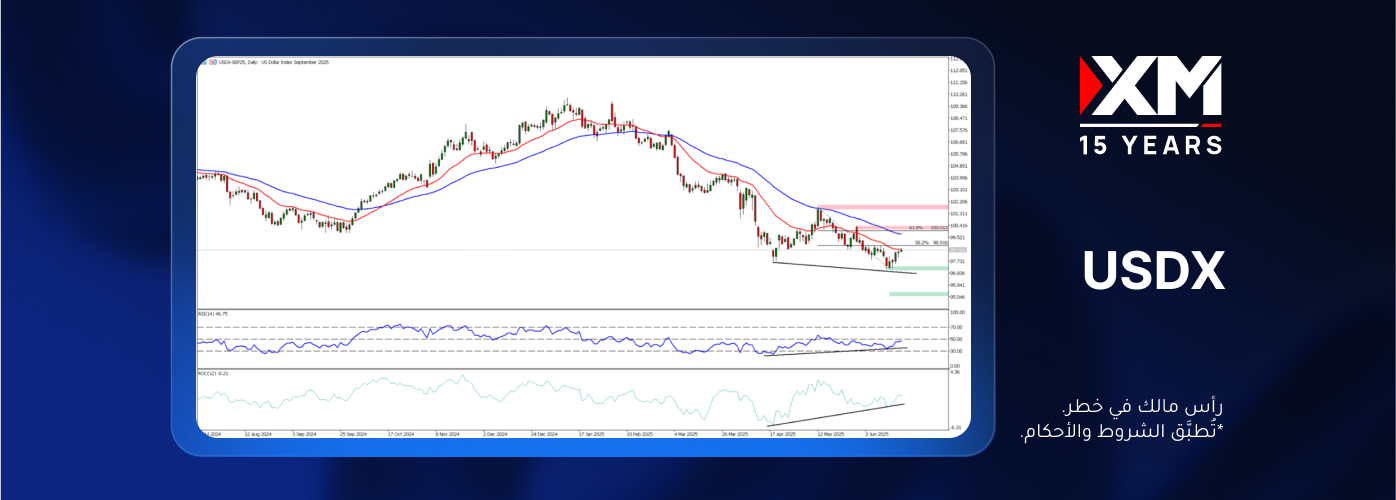1396x500 pixels.
Task: Click the "103.101" price axis value
Action: pos(958,189)
